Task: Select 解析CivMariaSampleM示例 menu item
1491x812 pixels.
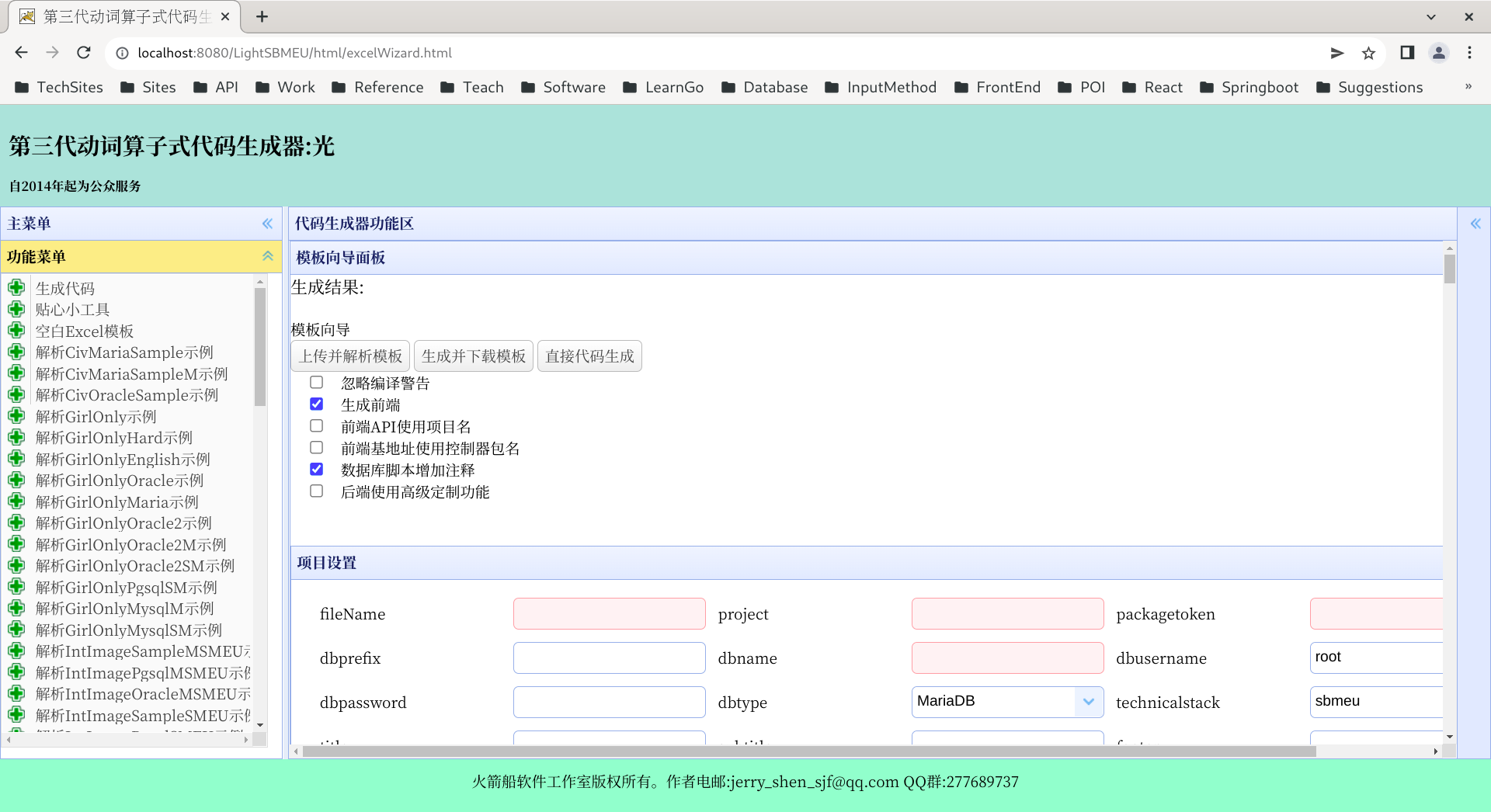Action: (x=132, y=374)
